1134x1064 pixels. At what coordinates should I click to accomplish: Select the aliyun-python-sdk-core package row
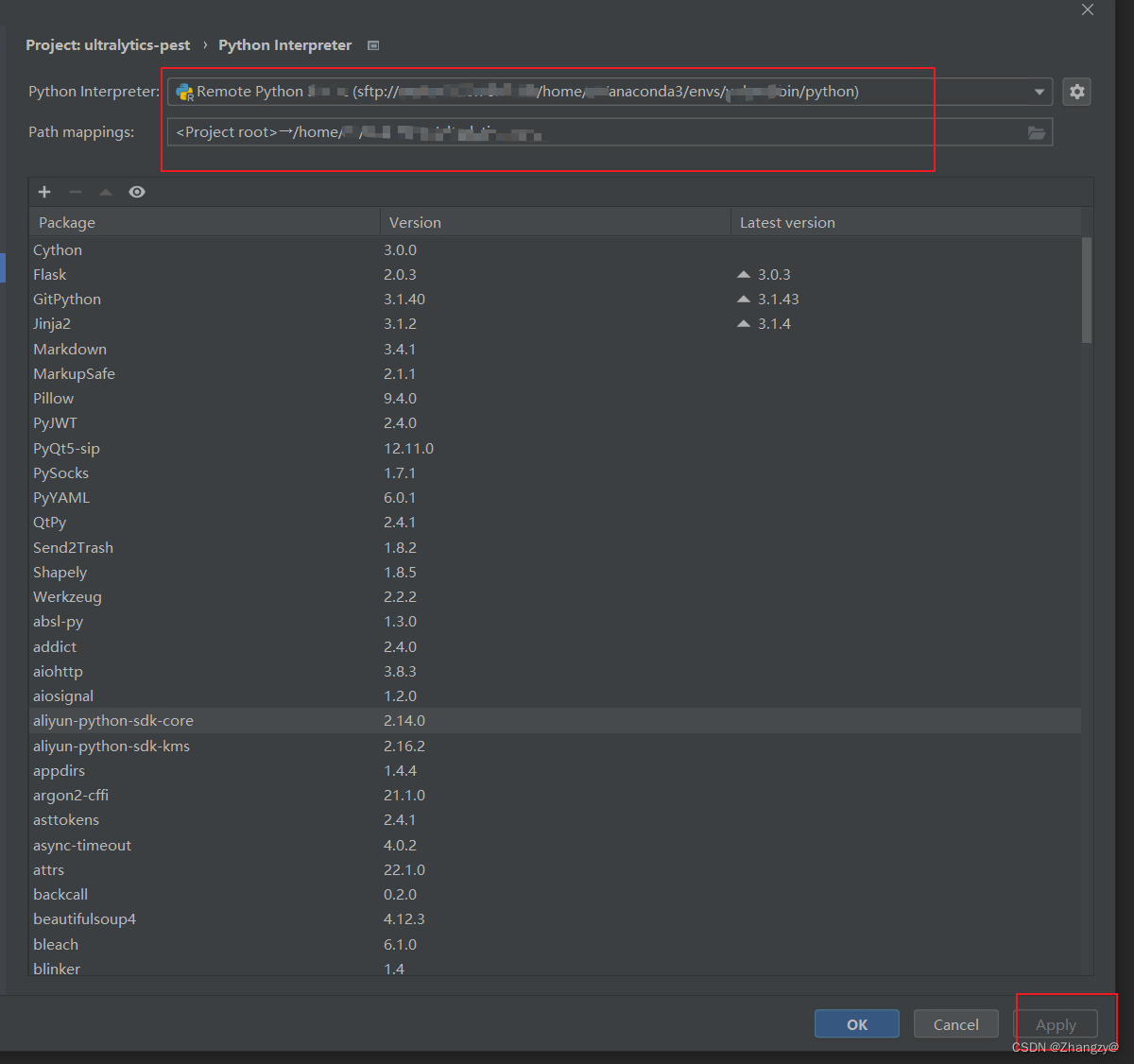555,721
